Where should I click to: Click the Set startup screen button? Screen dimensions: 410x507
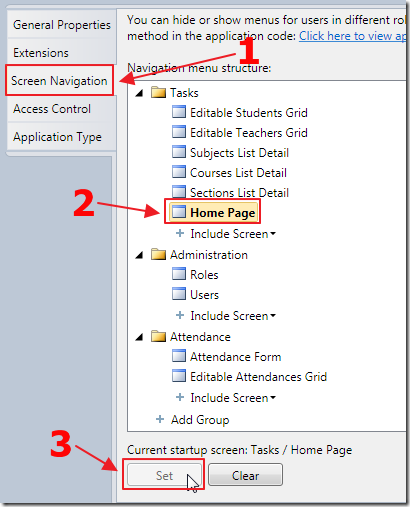click(164, 475)
